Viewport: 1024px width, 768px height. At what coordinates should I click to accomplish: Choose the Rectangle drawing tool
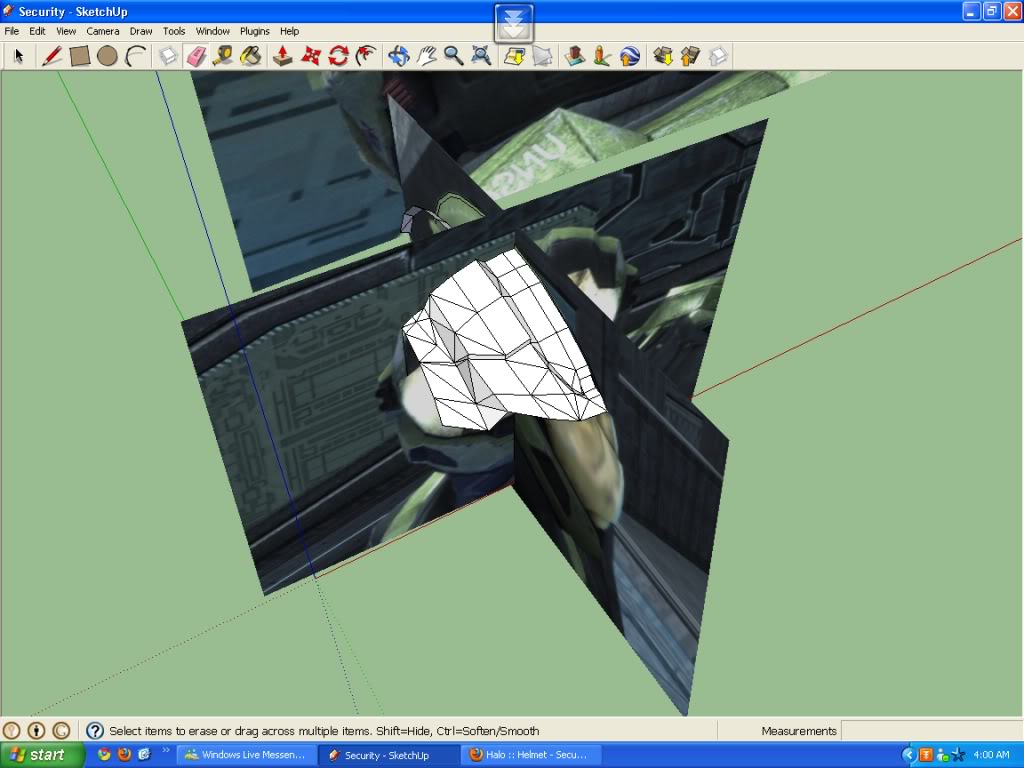coord(80,56)
